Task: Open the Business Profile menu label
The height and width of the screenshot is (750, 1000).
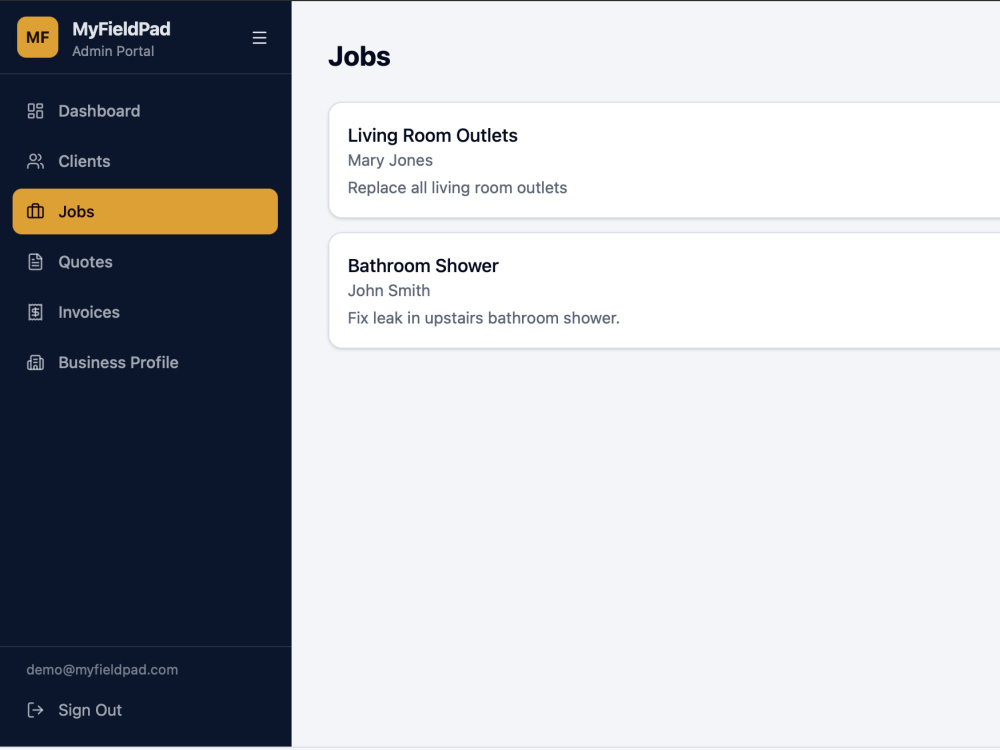Action: [119, 363]
